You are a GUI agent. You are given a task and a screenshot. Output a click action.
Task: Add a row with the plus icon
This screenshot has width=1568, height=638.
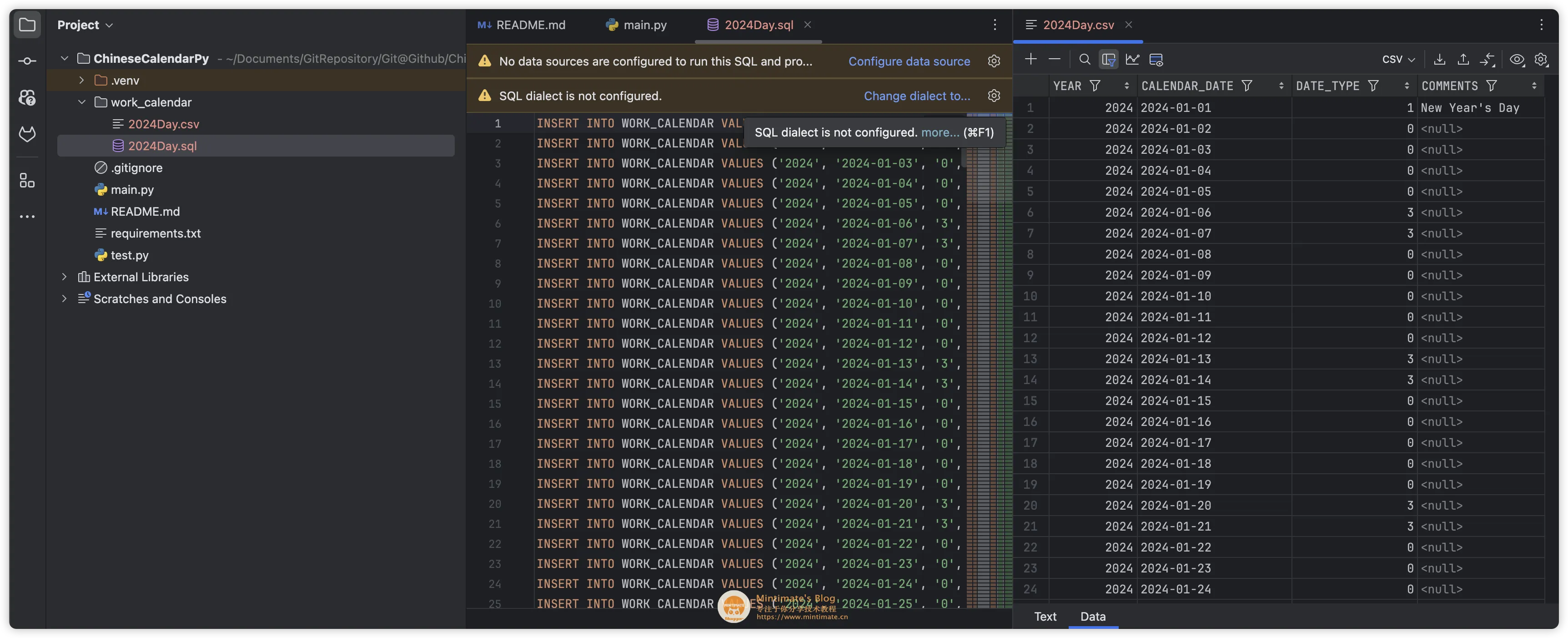(x=1030, y=59)
